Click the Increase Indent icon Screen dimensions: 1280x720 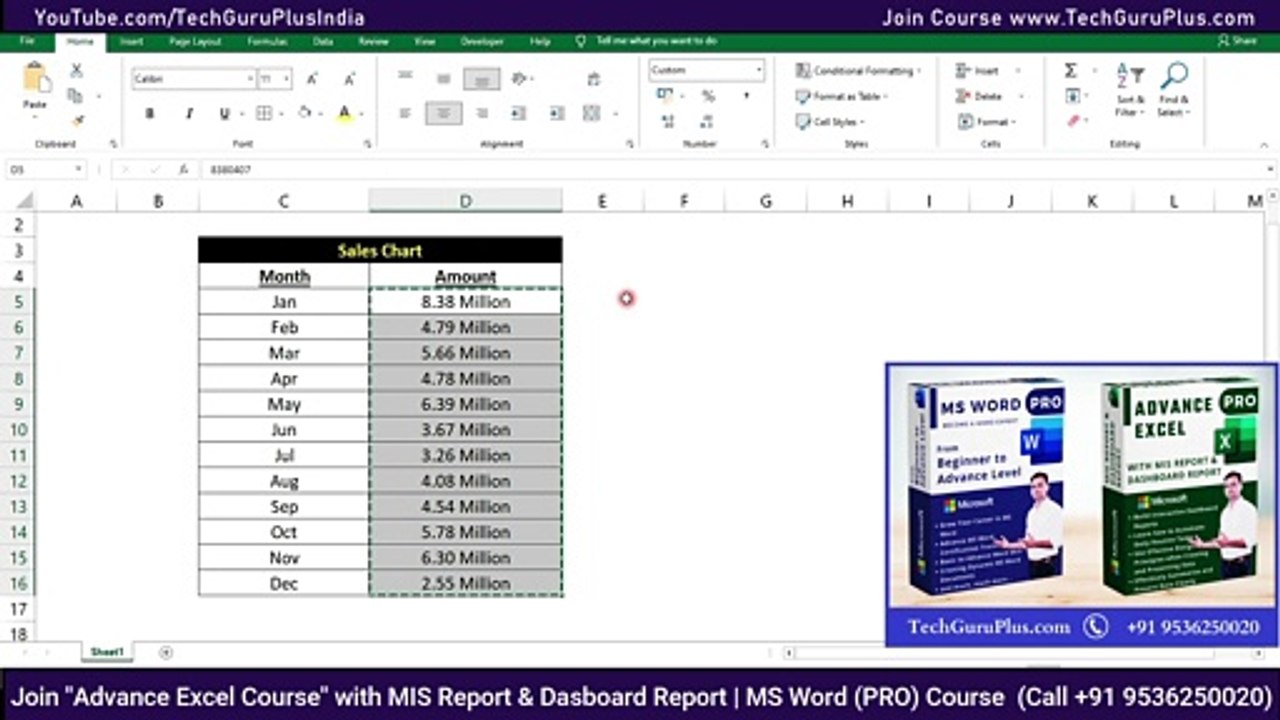click(x=556, y=113)
